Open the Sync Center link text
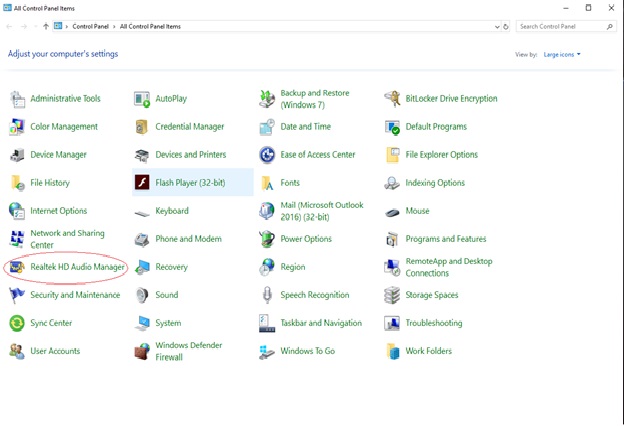 click(51, 323)
